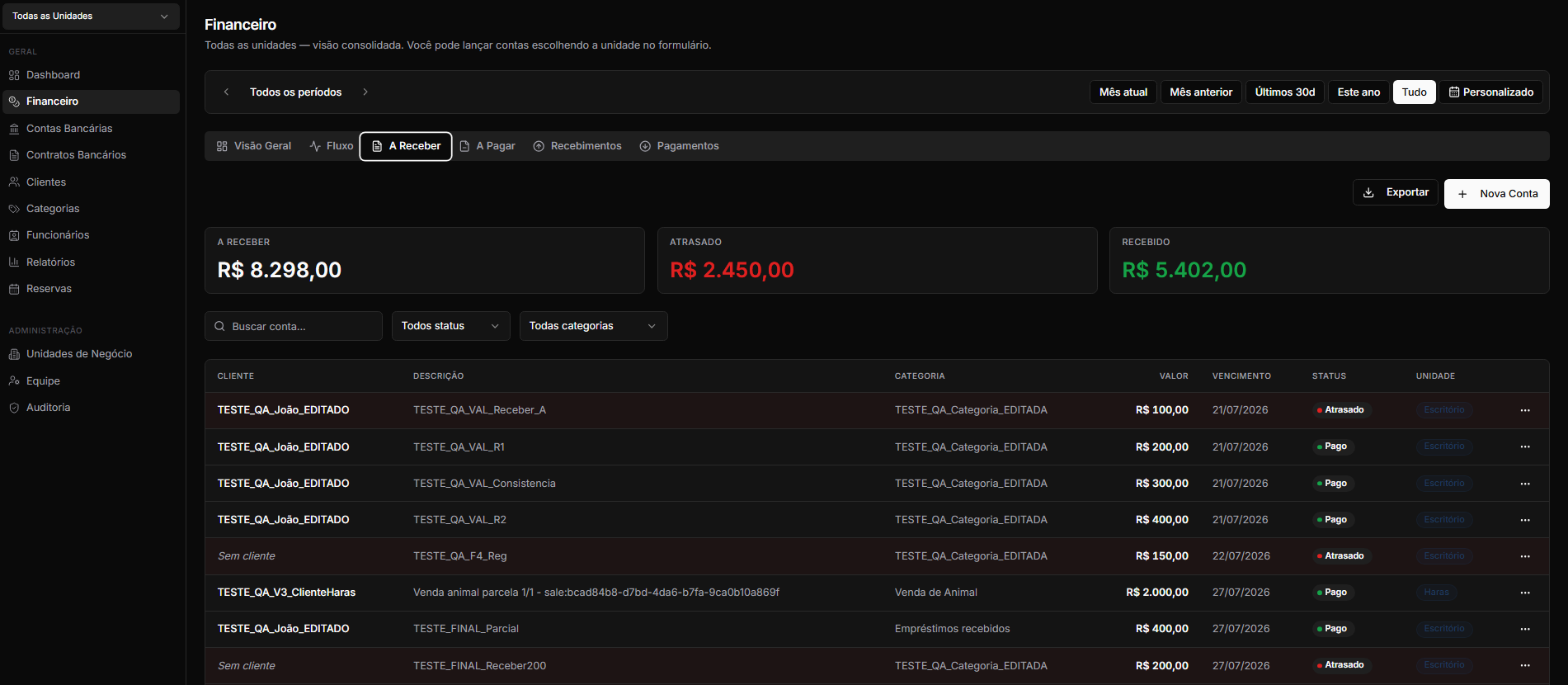The height and width of the screenshot is (685, 1568).
Task: Click the TESTE_QA_V3_ClienteHaras client name
Action: pos(286,593)
